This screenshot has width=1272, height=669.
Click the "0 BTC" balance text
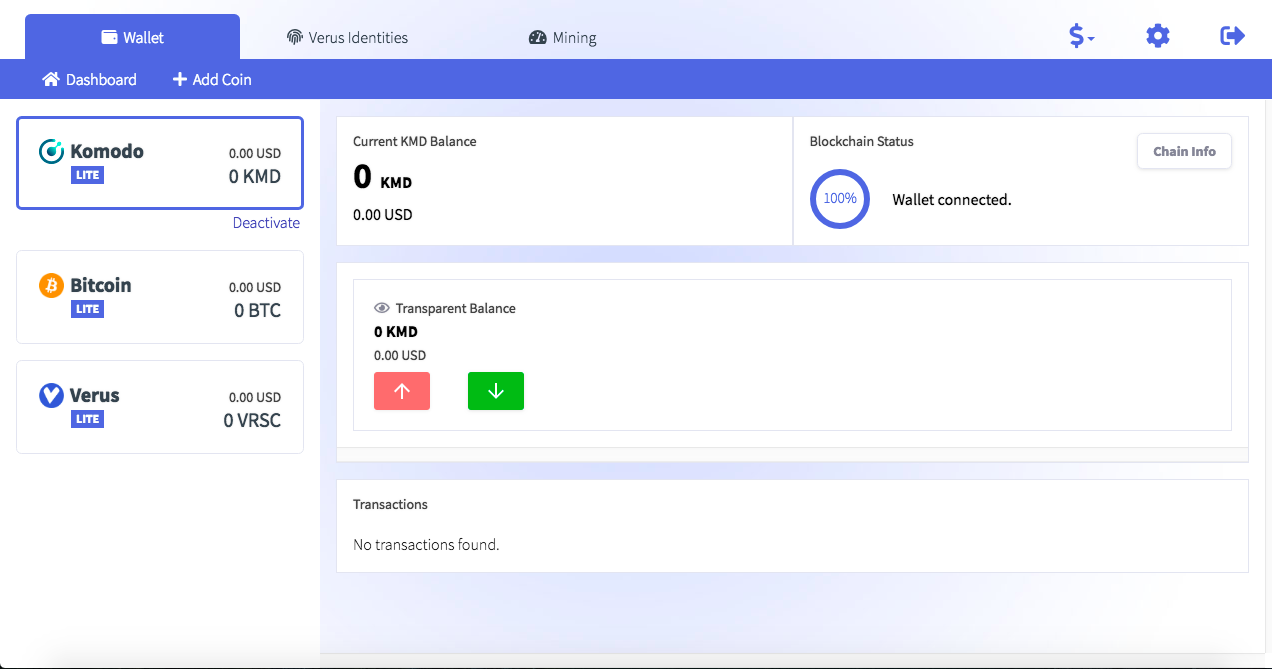click(257, 310)
